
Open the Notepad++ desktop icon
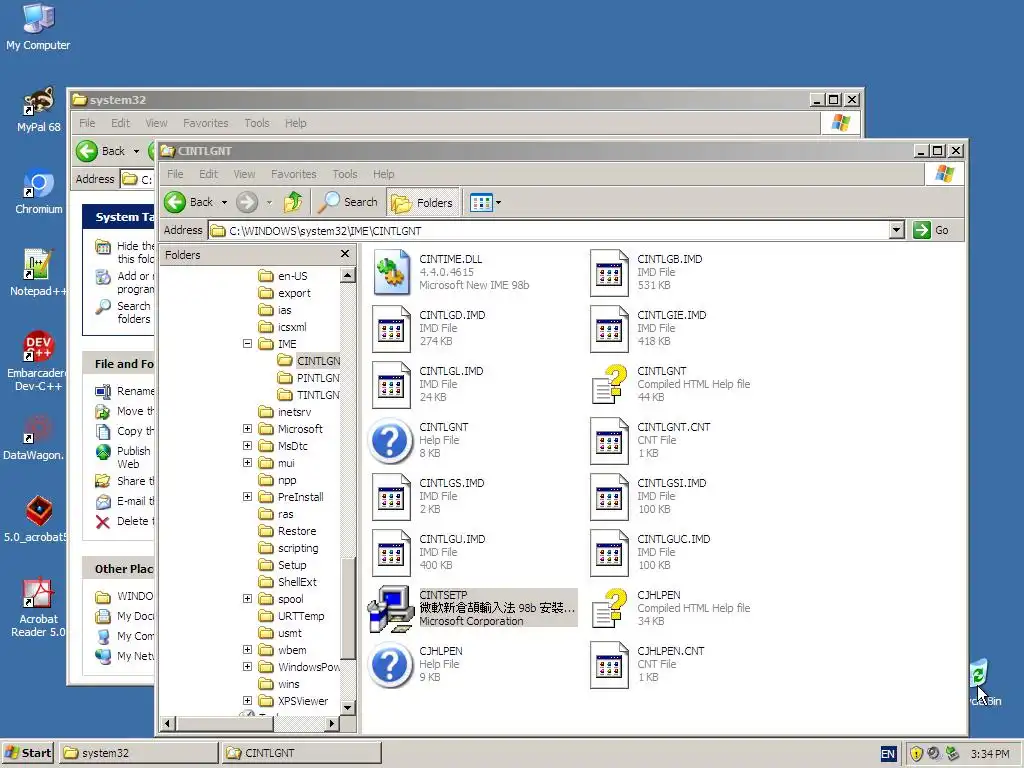tap(38, 273)
